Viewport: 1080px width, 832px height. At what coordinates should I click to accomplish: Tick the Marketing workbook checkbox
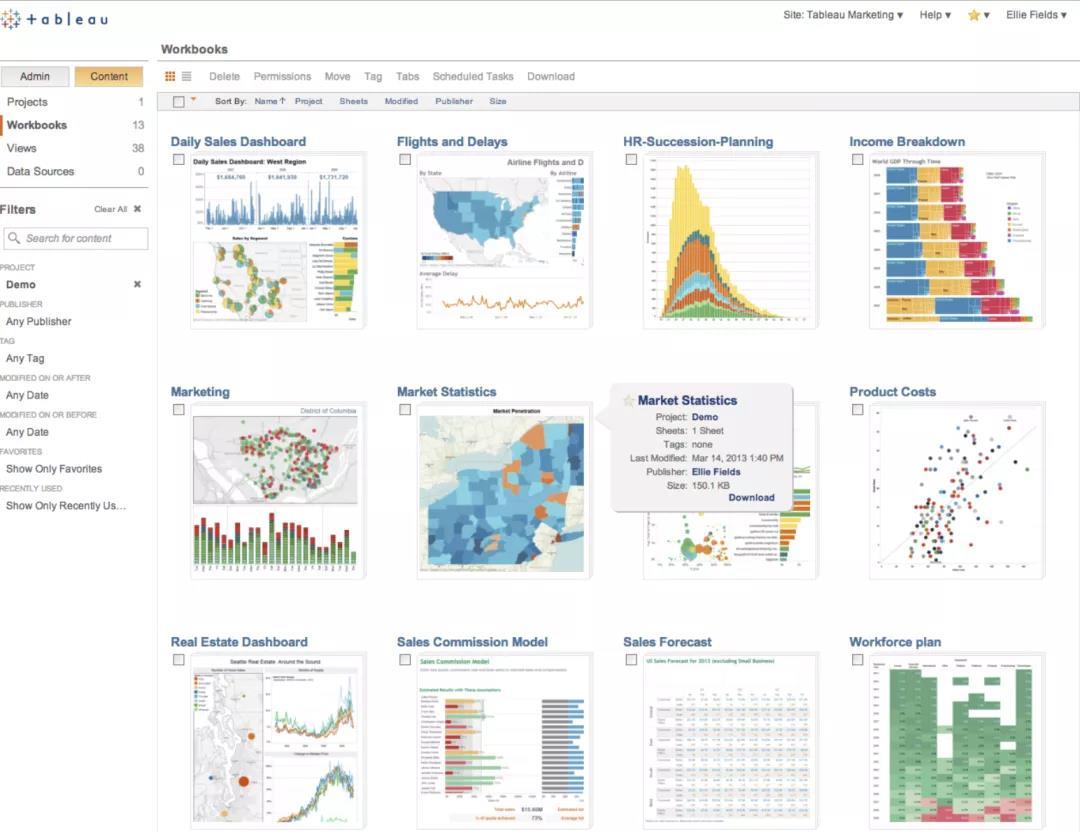pos(178,410)
